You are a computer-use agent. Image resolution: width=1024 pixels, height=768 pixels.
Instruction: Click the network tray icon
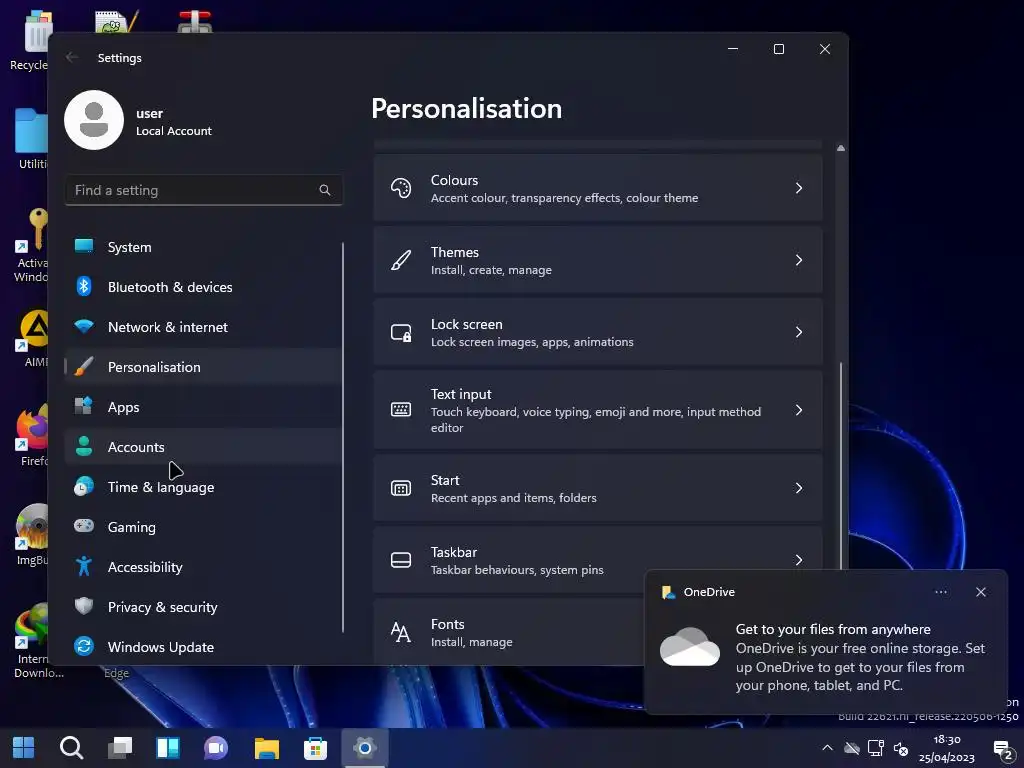(876, 748)
